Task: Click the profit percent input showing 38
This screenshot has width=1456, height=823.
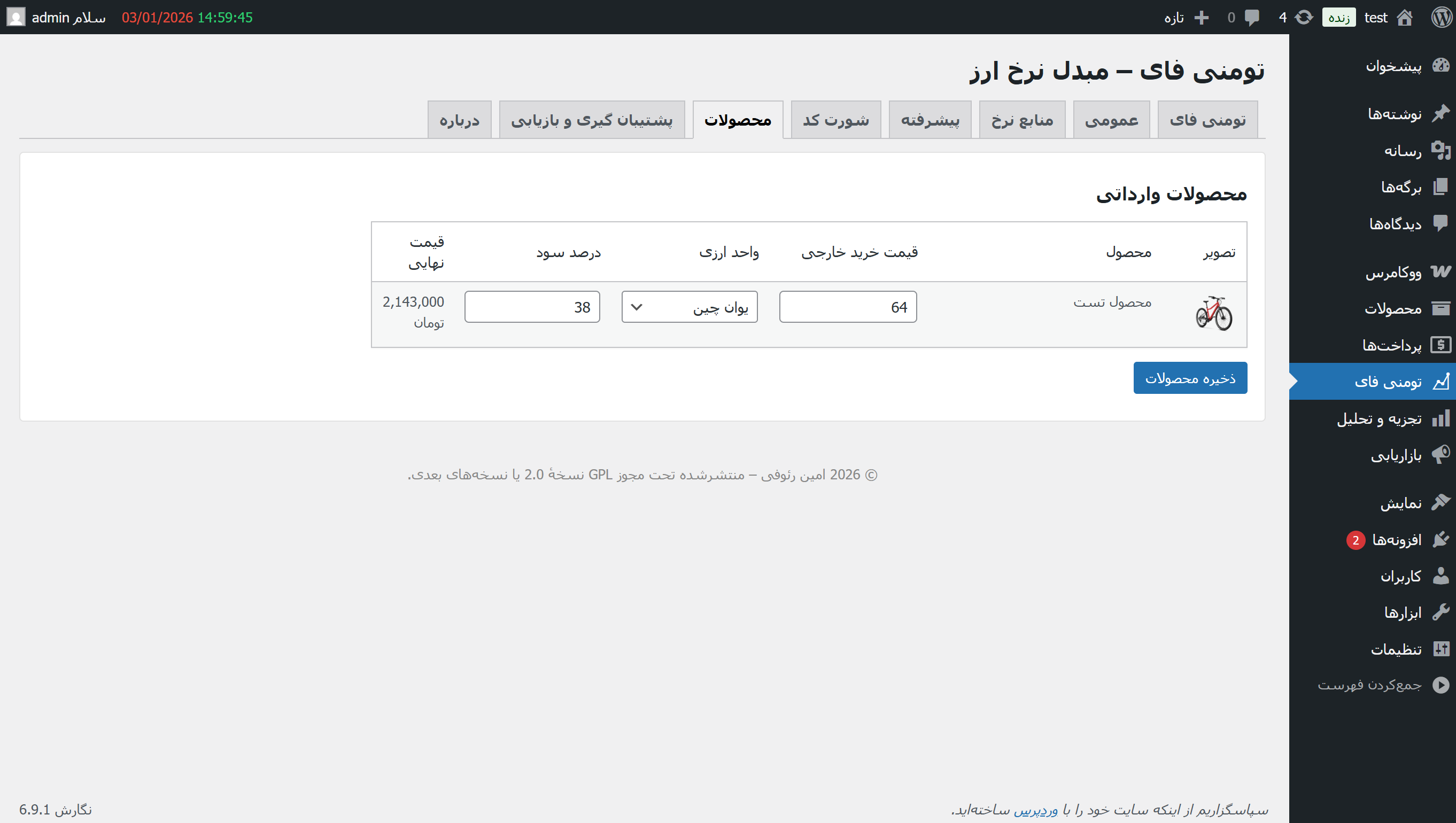Action: pos(531,306)
